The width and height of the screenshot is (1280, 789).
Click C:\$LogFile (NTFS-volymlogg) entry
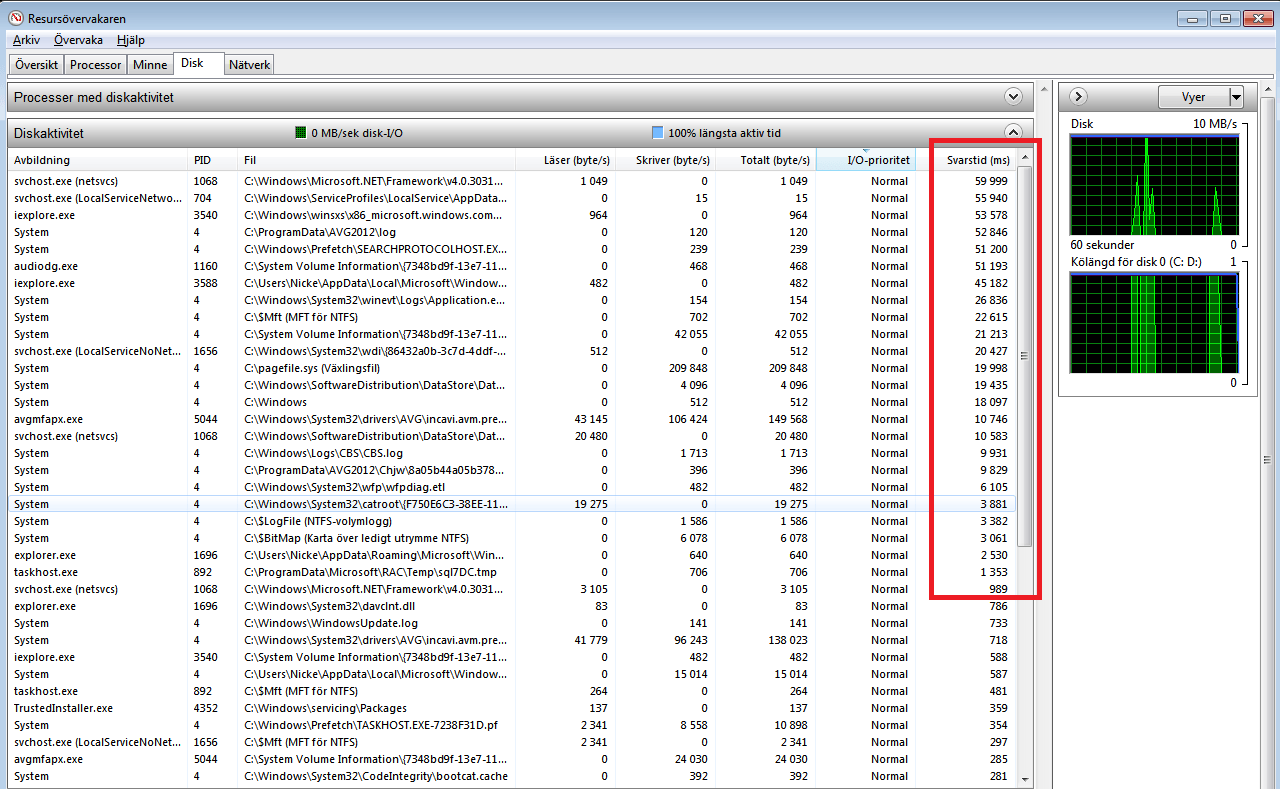click(318, 521)
